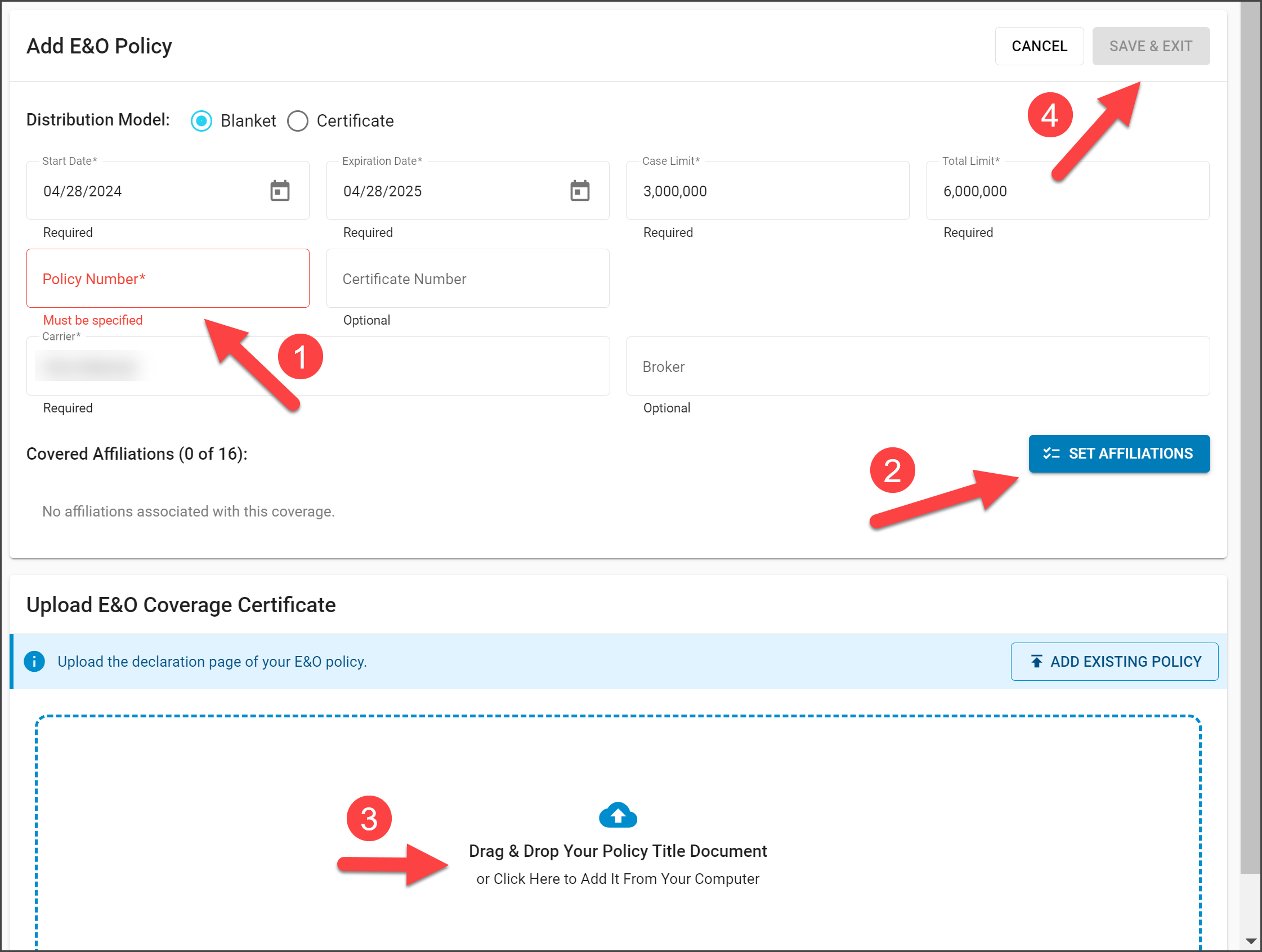
Task: Click the Expiration Date value 04/28/2025
Action: tap(383, 191)
